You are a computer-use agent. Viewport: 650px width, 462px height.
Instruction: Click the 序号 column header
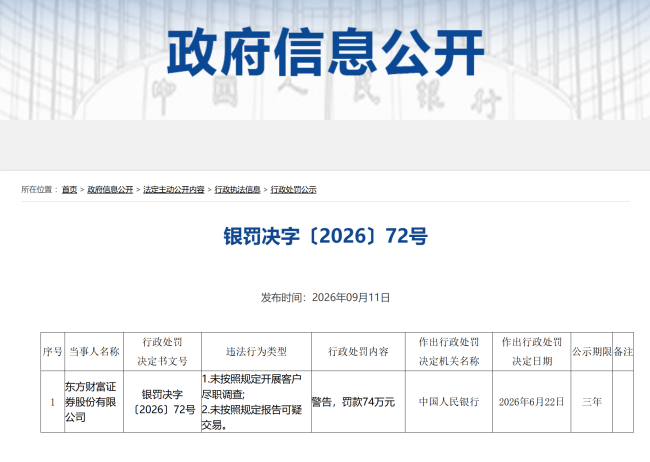pos(52,352)
